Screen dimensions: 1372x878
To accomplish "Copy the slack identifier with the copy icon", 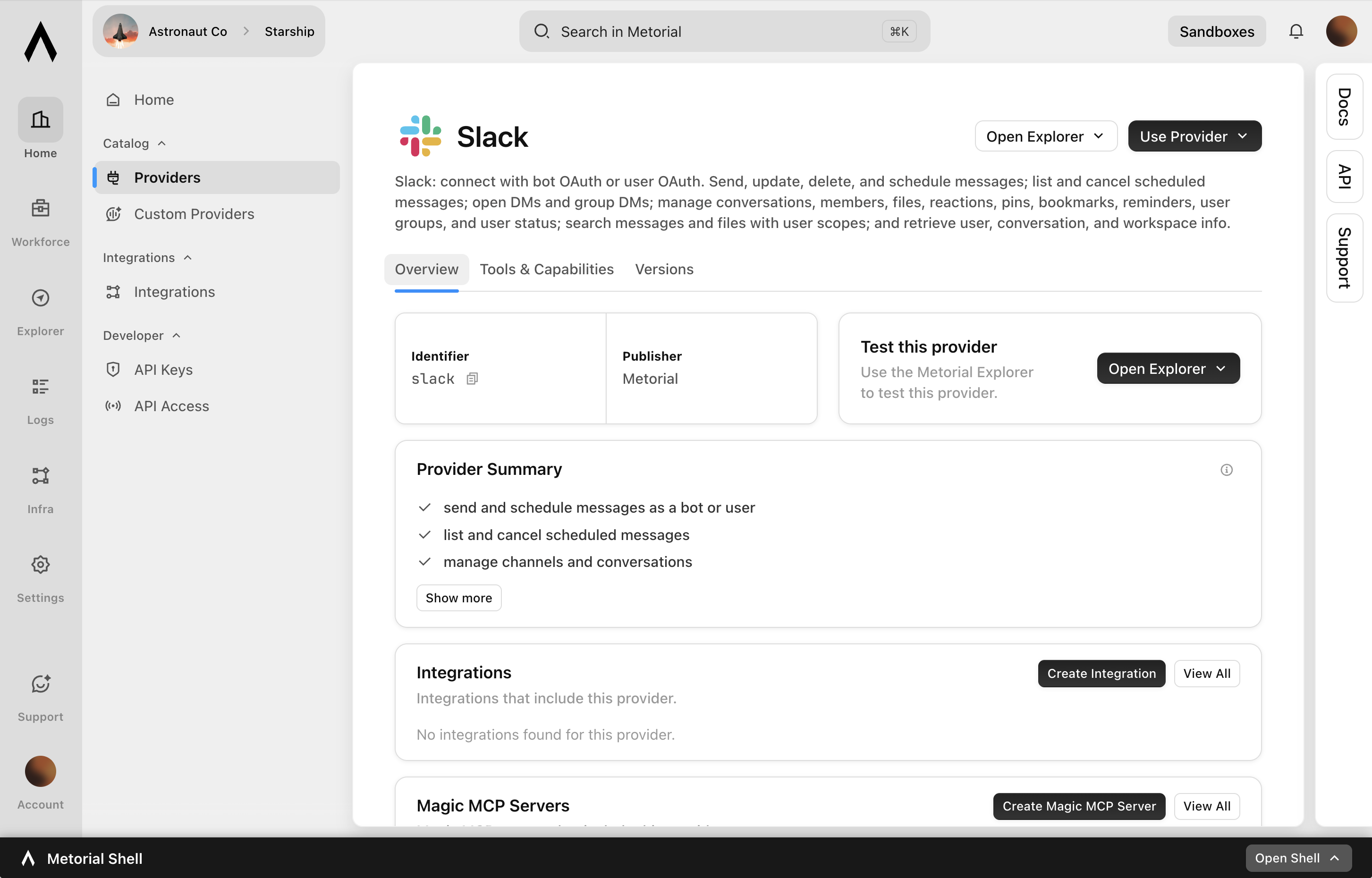I will (x=472, y=379).
